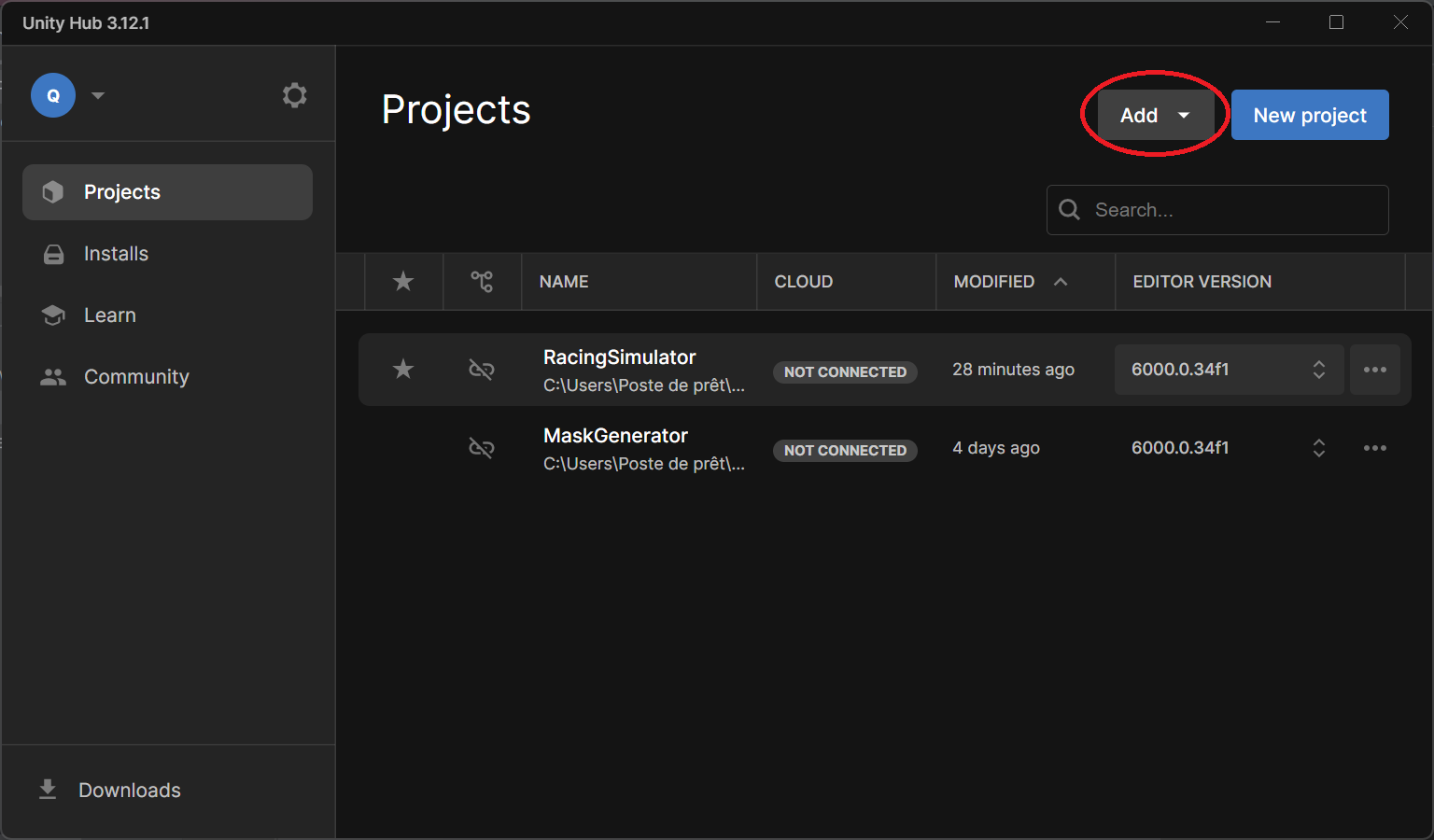Open the Downloads panel
This screenshot has height=840, width=1434.
130,791
